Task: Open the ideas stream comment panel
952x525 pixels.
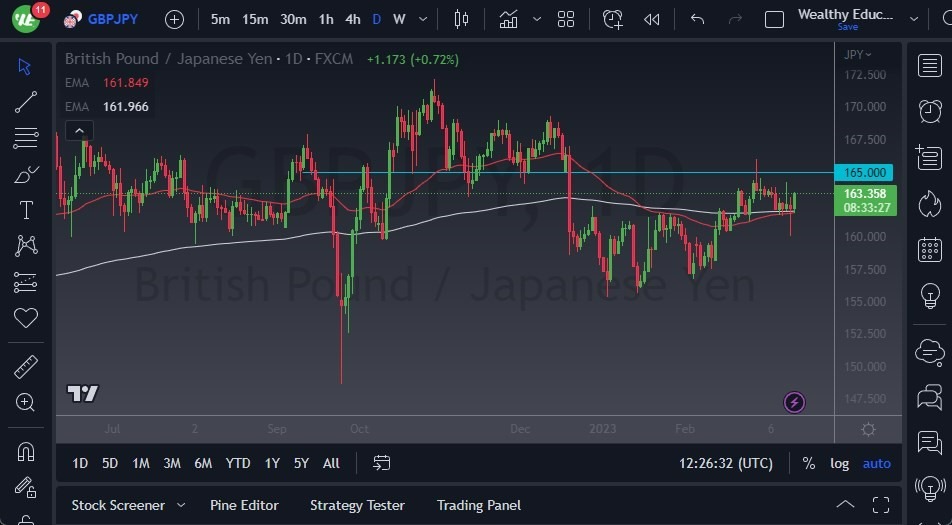Action: (930, 442)
